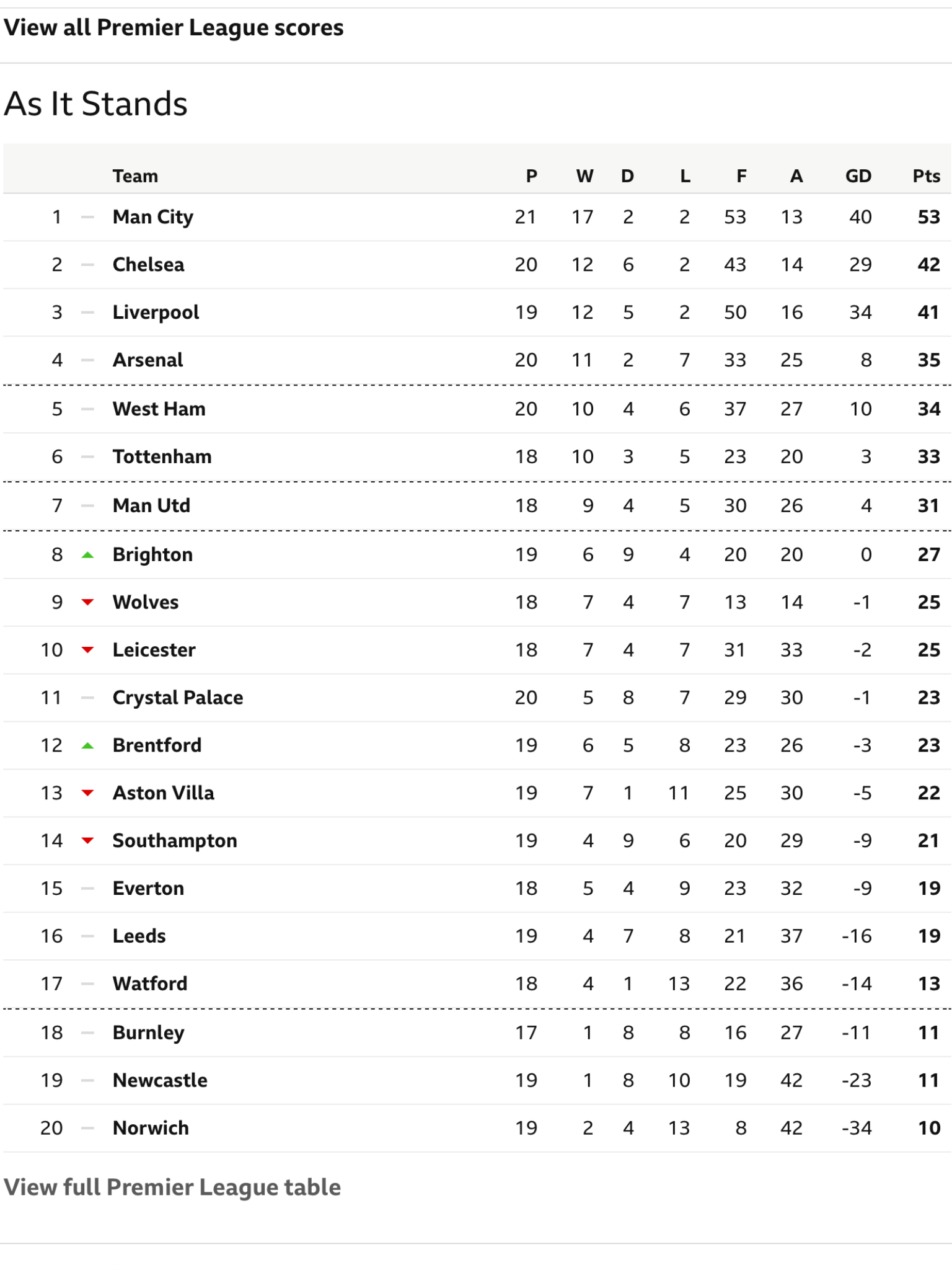
Task: Select the Chelsea team name
Action: [x=149, y=265]
